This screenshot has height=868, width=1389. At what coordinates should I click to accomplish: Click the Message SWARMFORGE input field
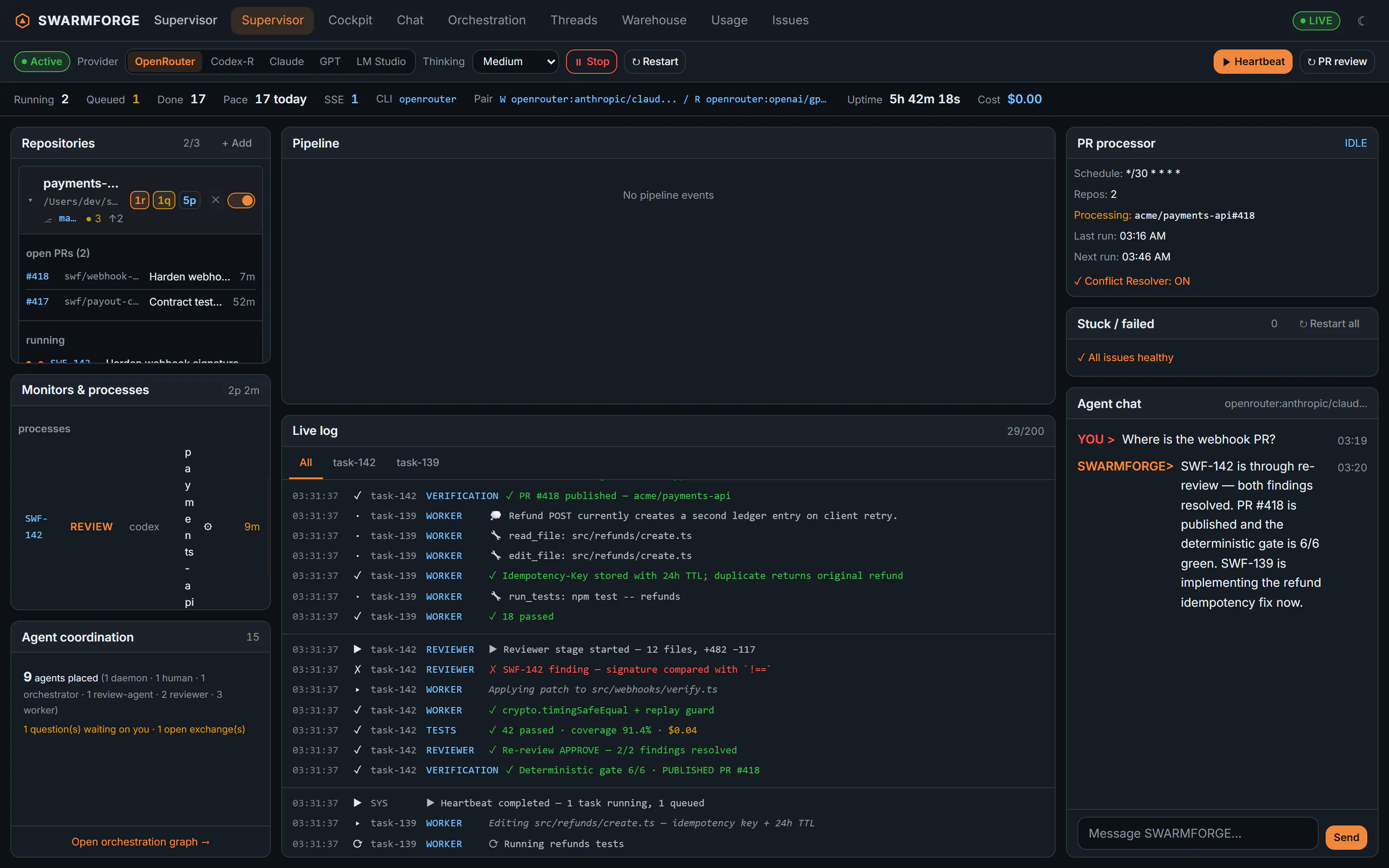point(1197,834)
